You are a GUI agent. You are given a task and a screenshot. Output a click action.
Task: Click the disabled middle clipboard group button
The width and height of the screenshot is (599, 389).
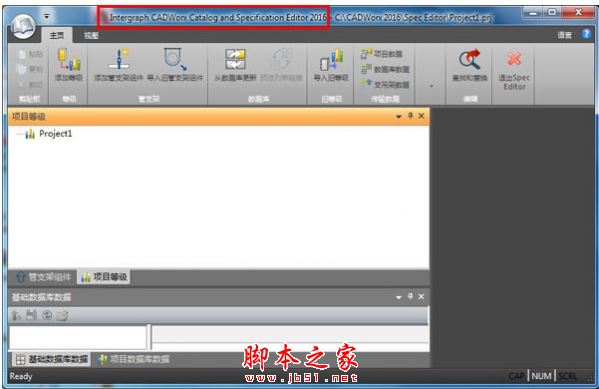(31, 69)
